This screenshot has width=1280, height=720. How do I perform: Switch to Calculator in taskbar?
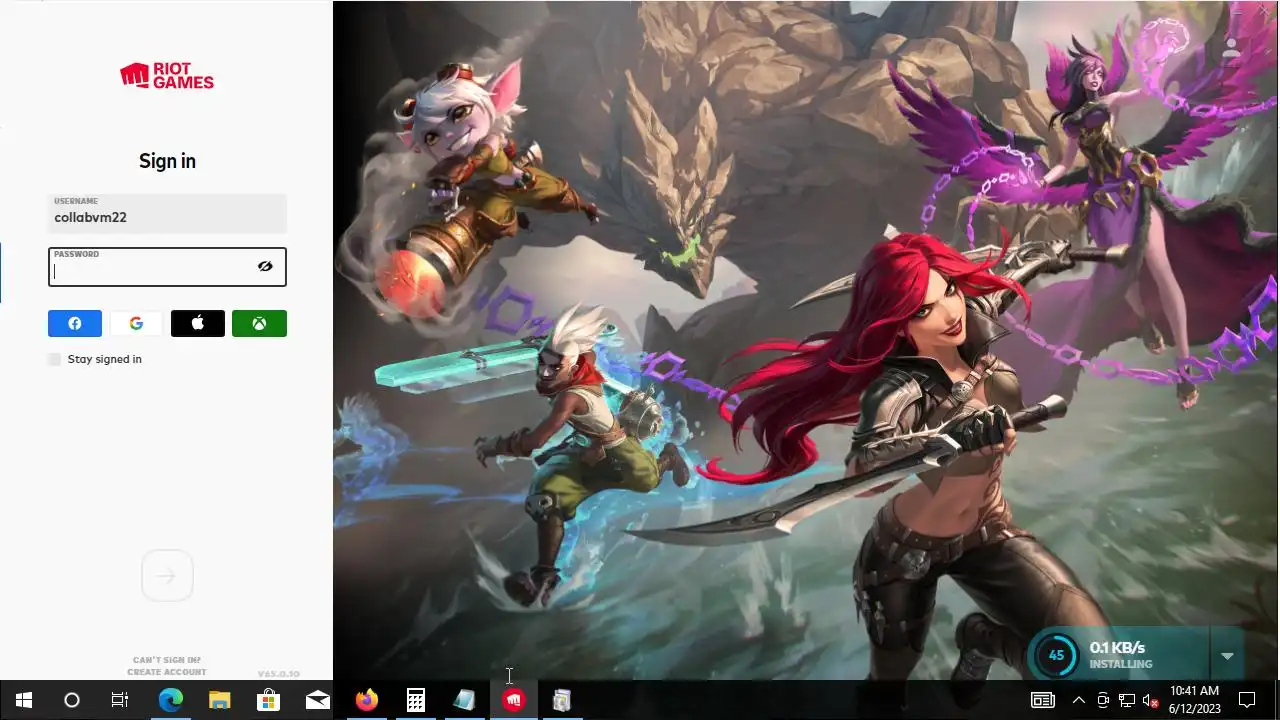pyautogui.click(x=415, y=700)
